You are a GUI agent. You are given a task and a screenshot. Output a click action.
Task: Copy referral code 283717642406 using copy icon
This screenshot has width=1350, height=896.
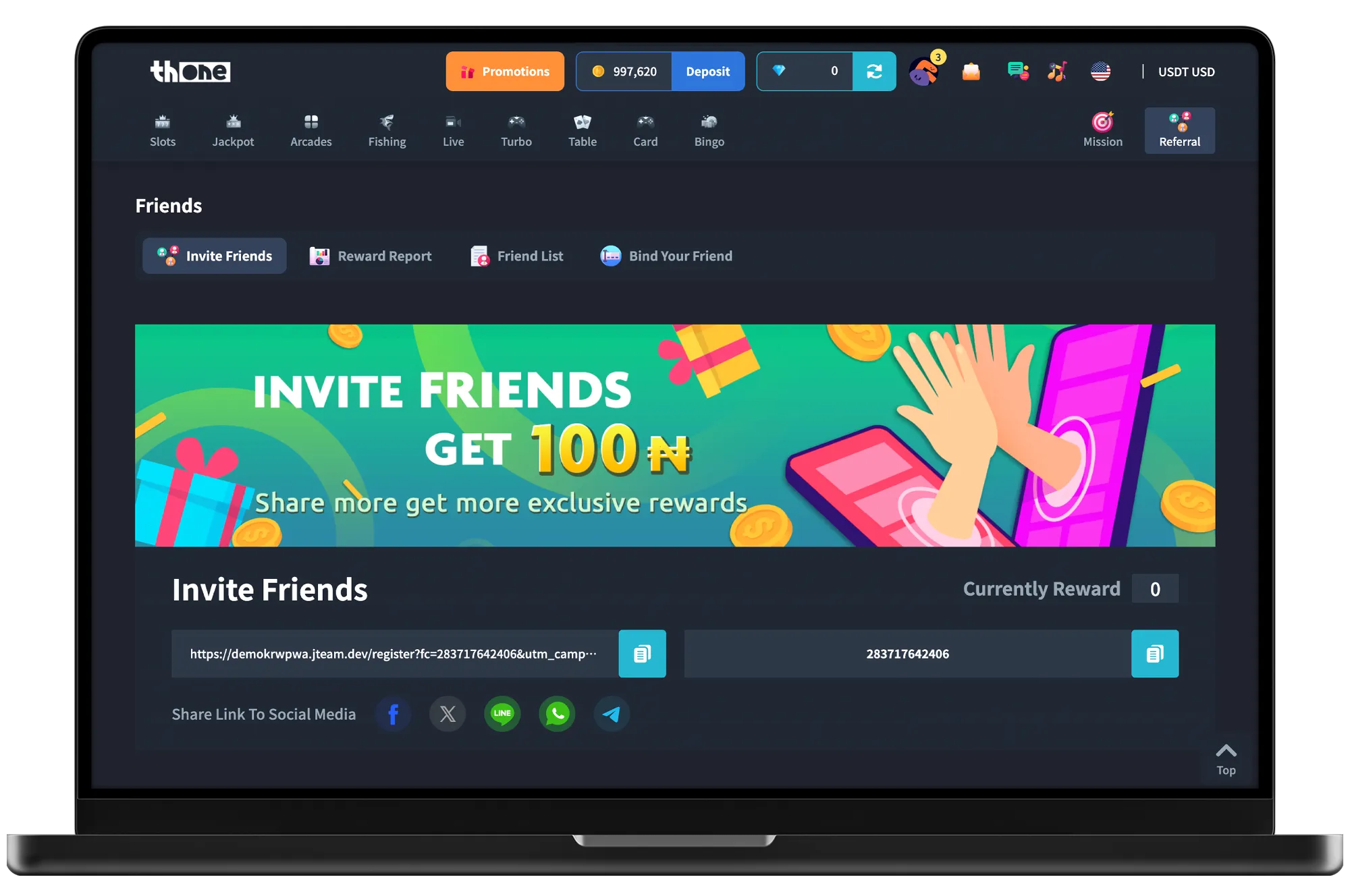coord(1154,653)
